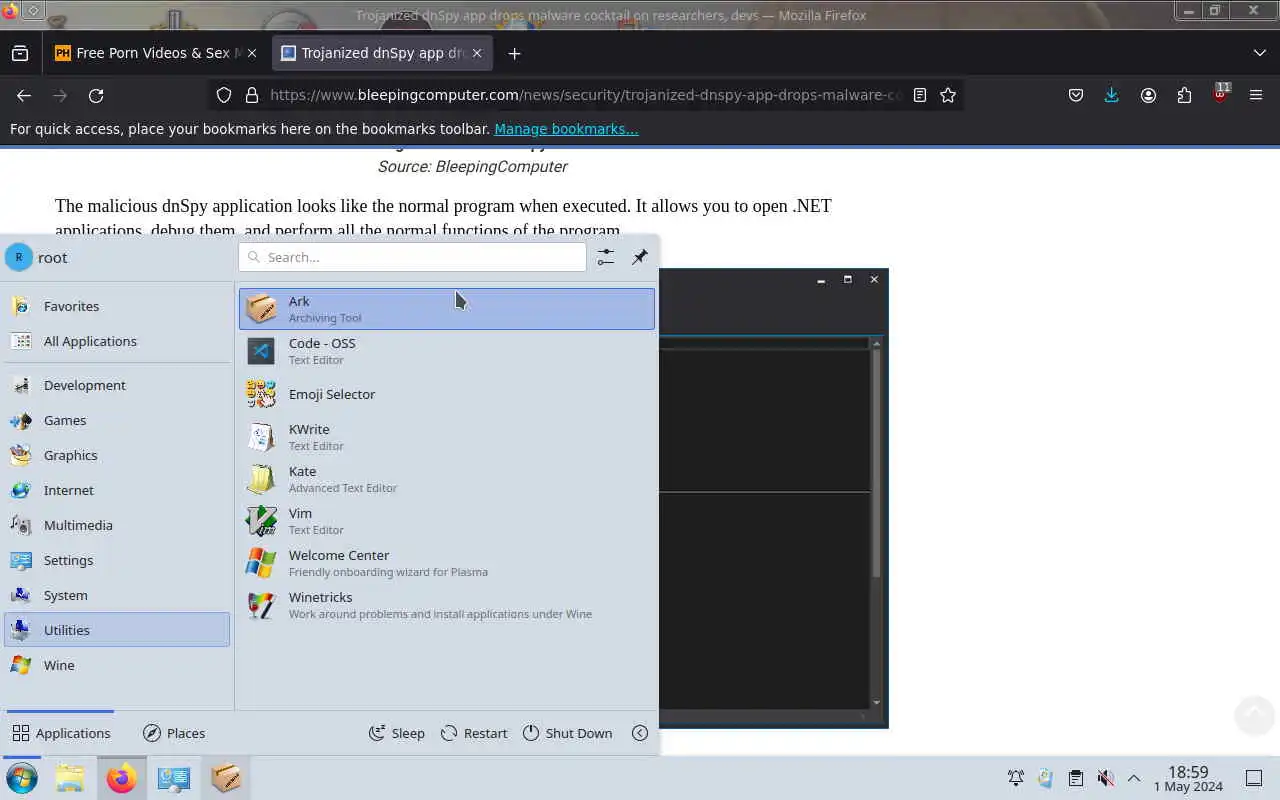The width and height of the screenshot is (1280, 800).
Task: Pin the application launcher open
Action: pos(640,257)
